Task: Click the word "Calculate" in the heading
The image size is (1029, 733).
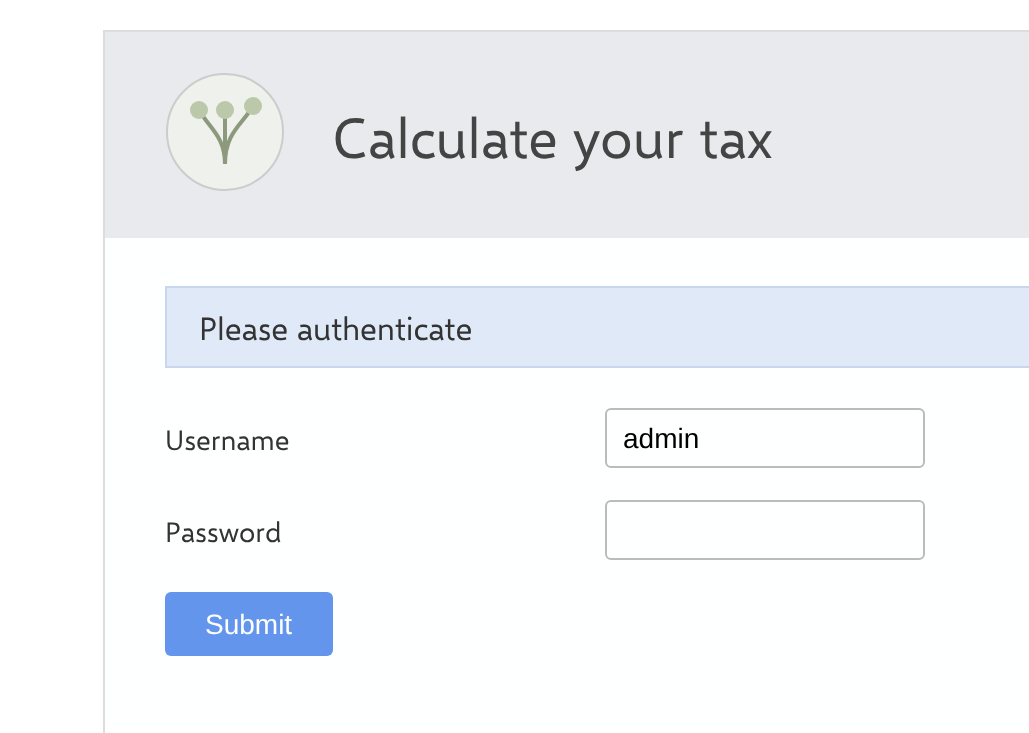Action: pos(445,139)
